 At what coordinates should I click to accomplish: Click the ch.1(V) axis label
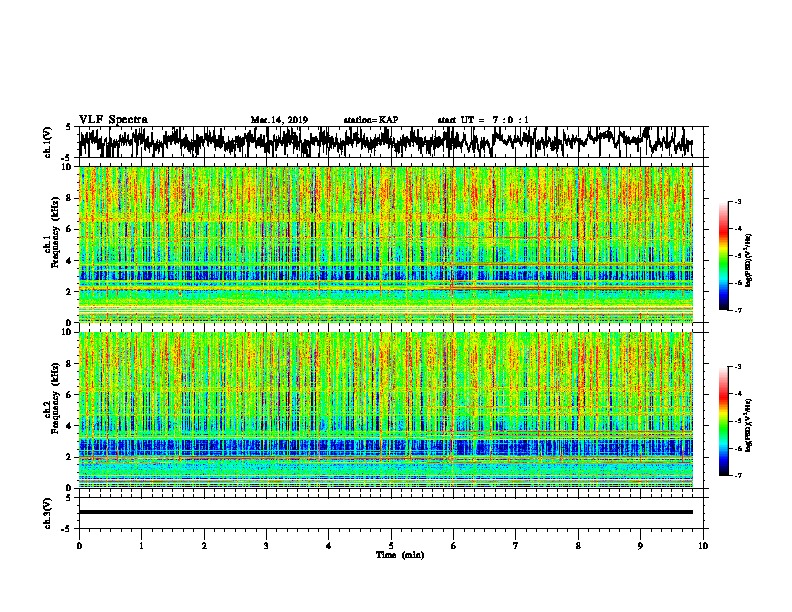coord(47,142)
